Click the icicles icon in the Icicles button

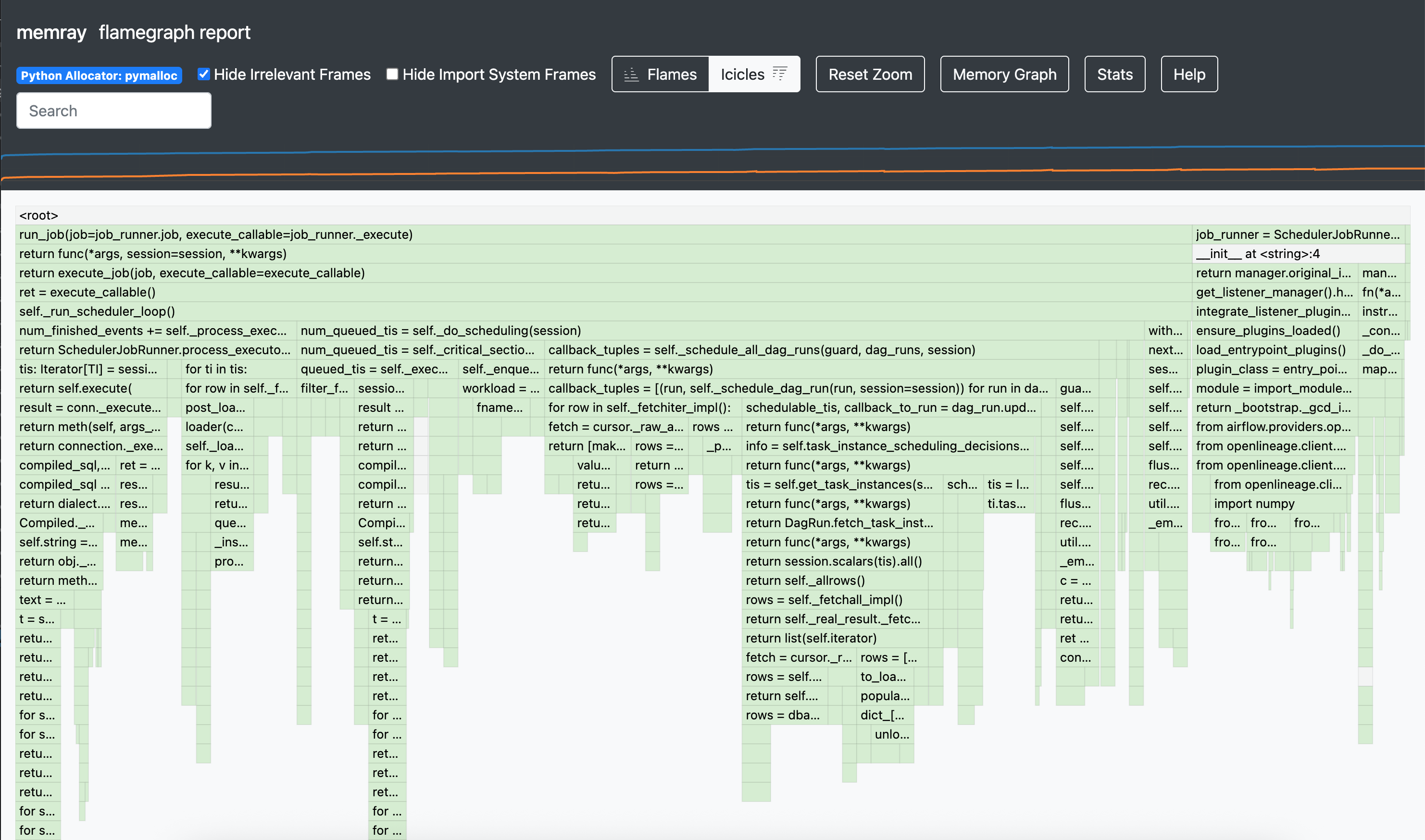pyautogui.click(x=780, y=73)
